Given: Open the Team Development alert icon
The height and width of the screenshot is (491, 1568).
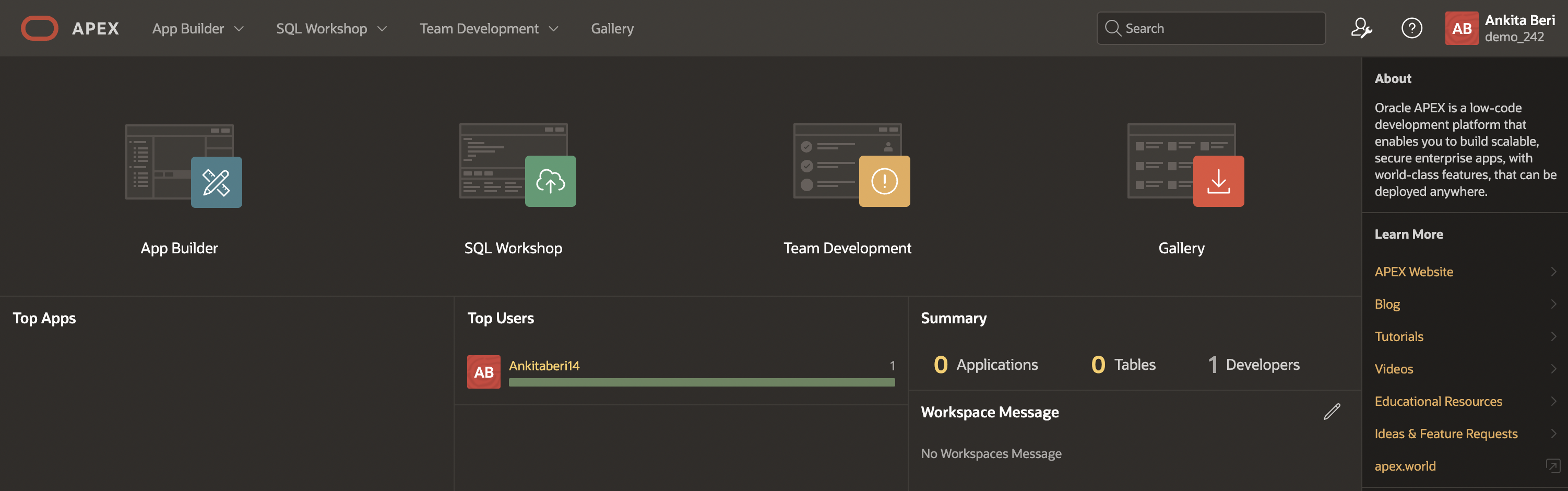Looking at the screenshot, I should coord(884,182).
